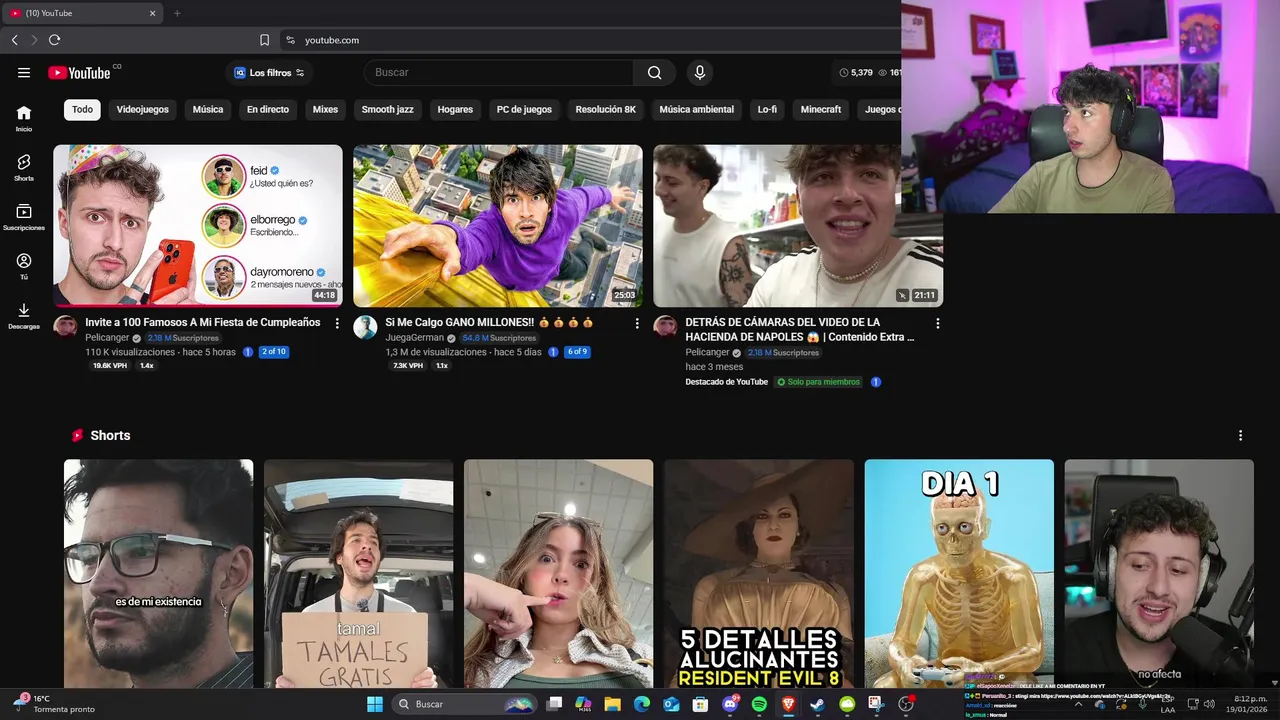Select the Videojuegos filter chip
Screen dimensions: 1280x720
click(143, 109)
